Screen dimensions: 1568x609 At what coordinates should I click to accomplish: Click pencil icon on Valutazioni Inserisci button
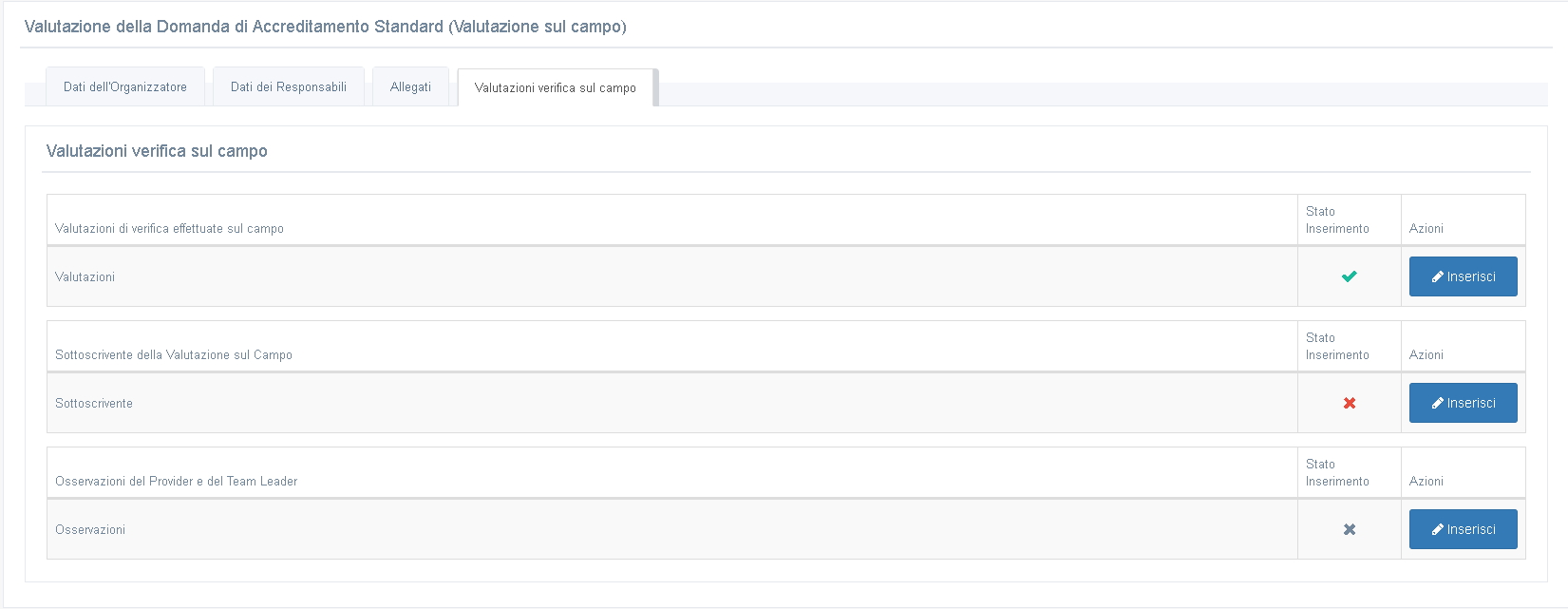1438,277
